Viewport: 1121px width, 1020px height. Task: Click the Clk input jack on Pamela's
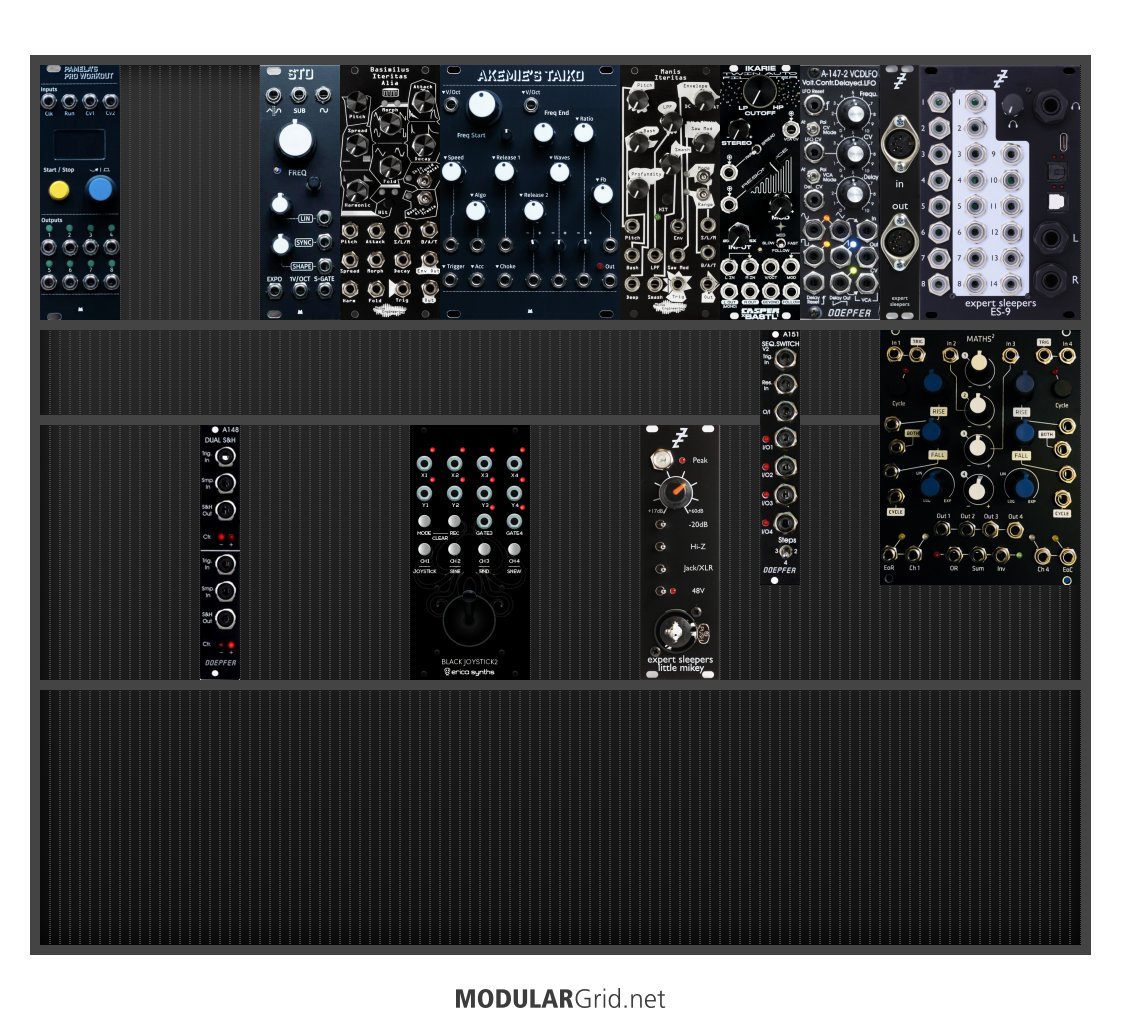49,101
